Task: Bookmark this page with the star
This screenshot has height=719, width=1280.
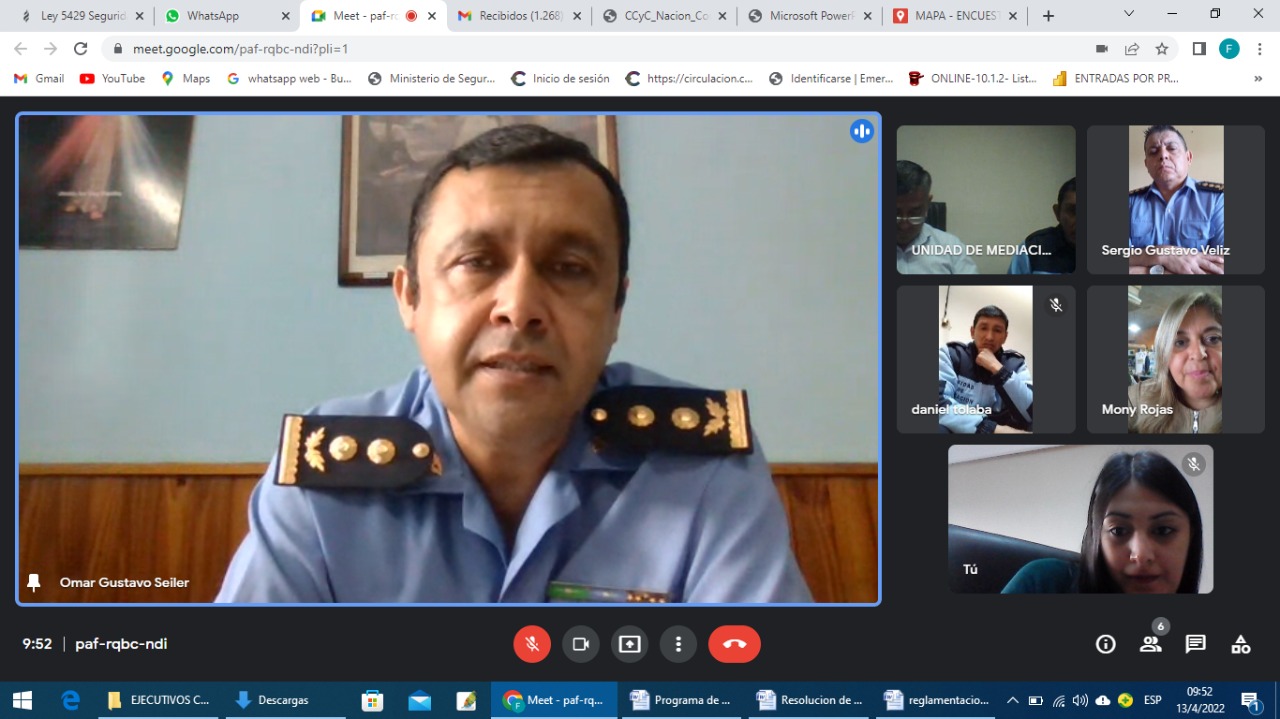Action: tap(1161, 49)
